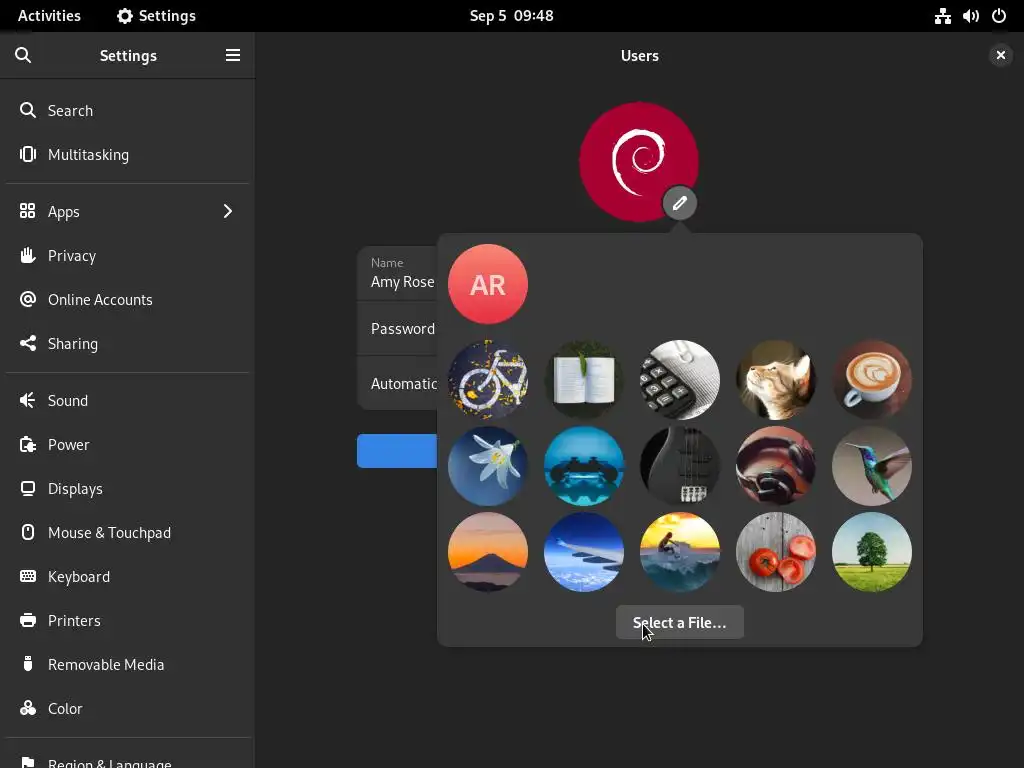Open the Apps settings entry
The image size is (1024, 768).
(x=127, y=212)
